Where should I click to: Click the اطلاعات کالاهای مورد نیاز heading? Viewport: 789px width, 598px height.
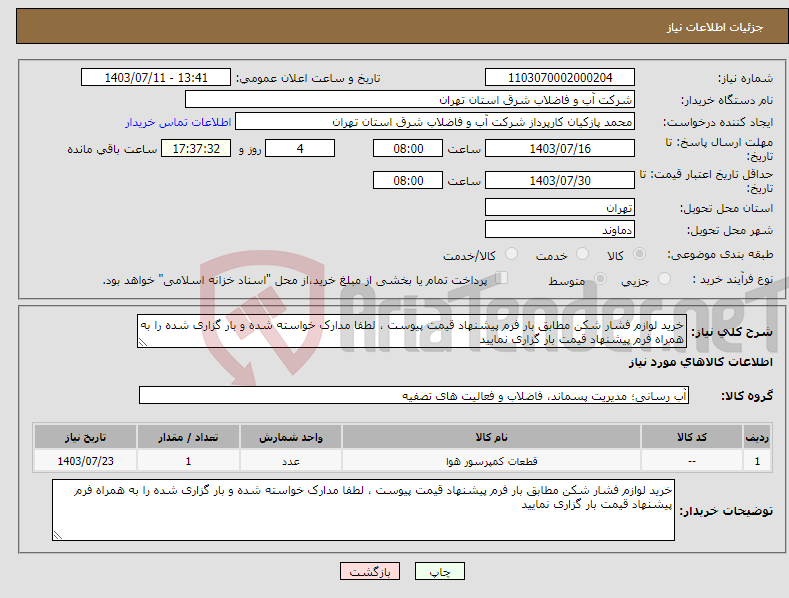coord(700,362)
